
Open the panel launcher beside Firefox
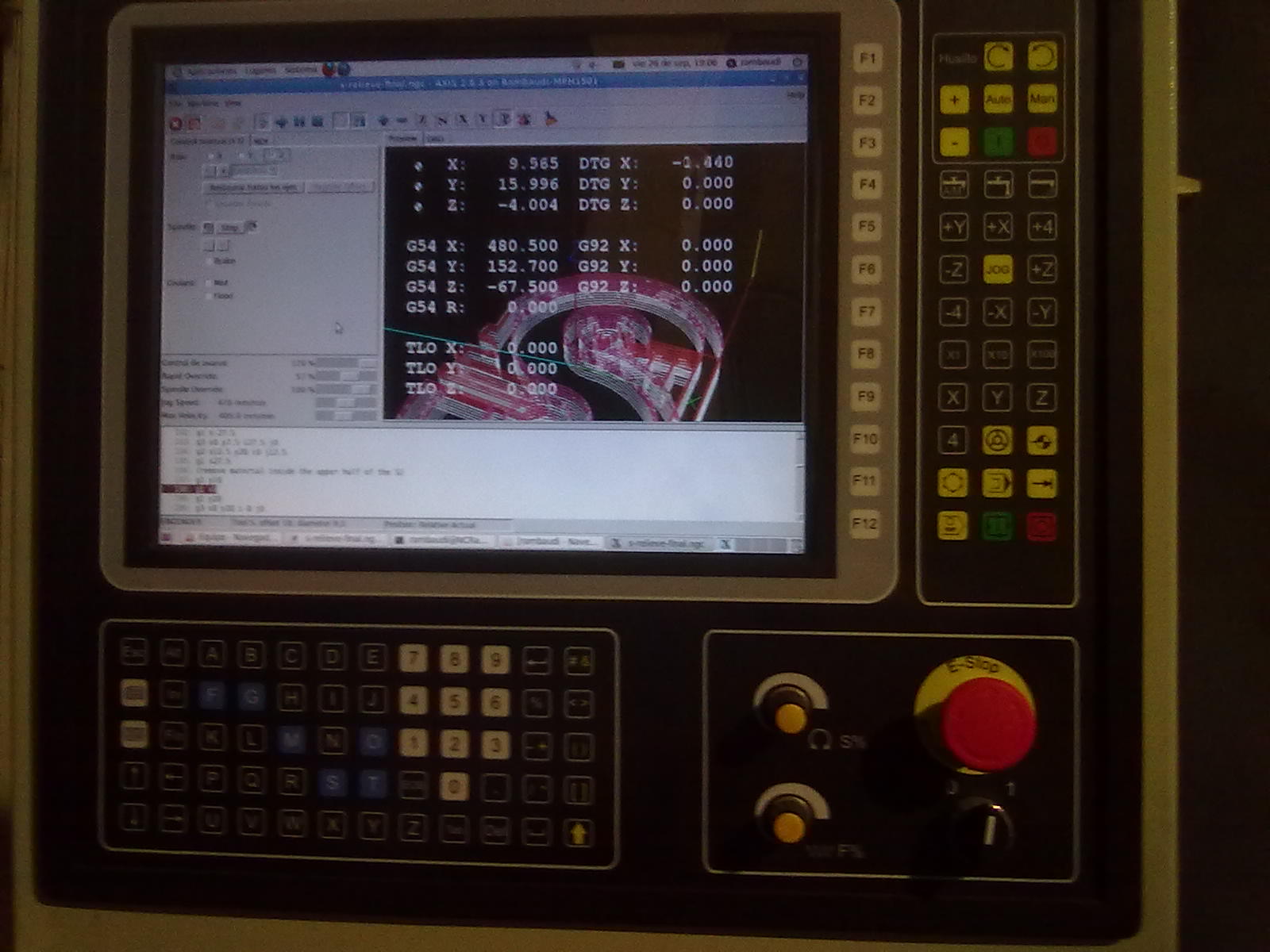344,68
